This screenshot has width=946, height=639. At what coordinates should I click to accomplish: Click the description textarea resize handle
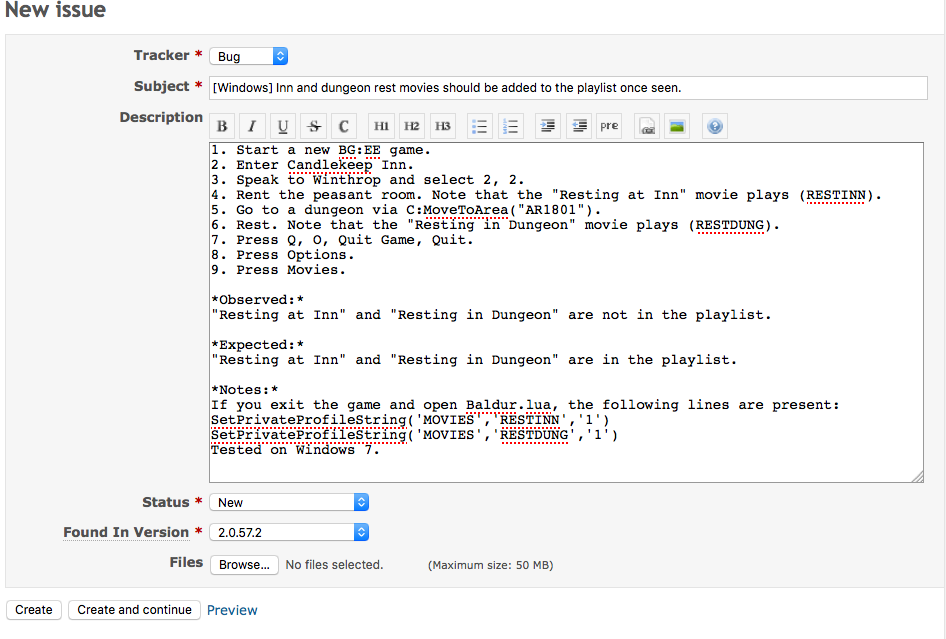click(918, 477)
